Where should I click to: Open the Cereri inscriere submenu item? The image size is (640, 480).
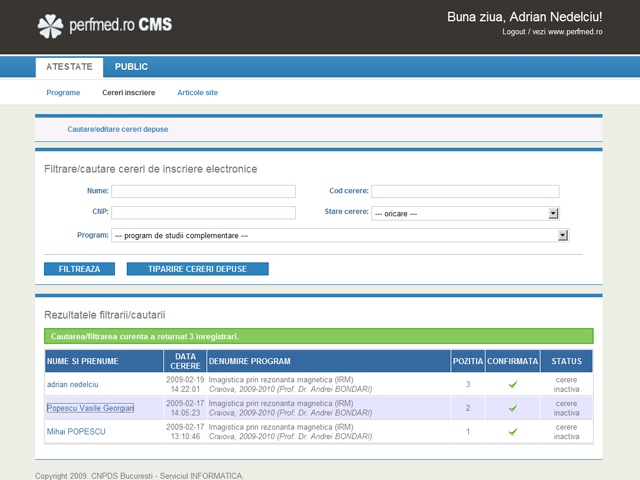128,93
